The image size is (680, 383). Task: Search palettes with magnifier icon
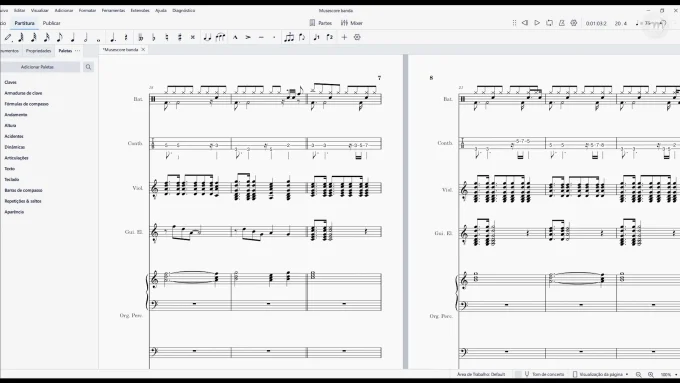pos(88,67)
